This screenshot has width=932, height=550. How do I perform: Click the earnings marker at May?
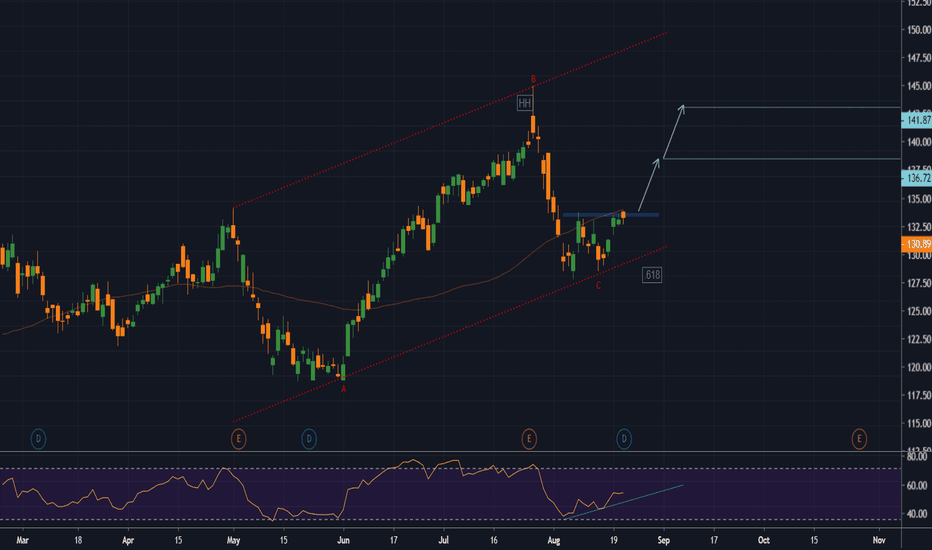(238, 439)
